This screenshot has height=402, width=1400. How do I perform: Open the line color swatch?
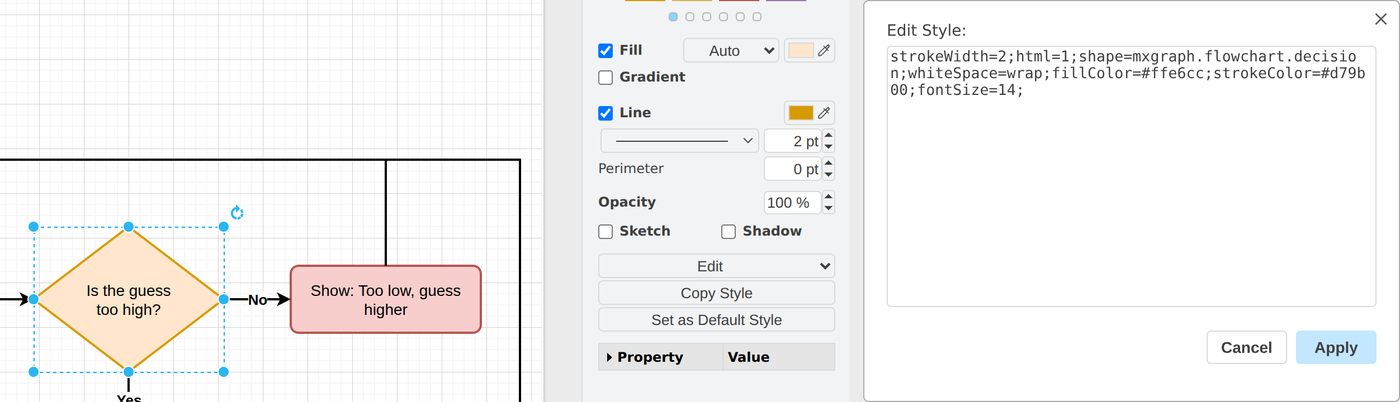pyautogui.click(x=800, y=113)
